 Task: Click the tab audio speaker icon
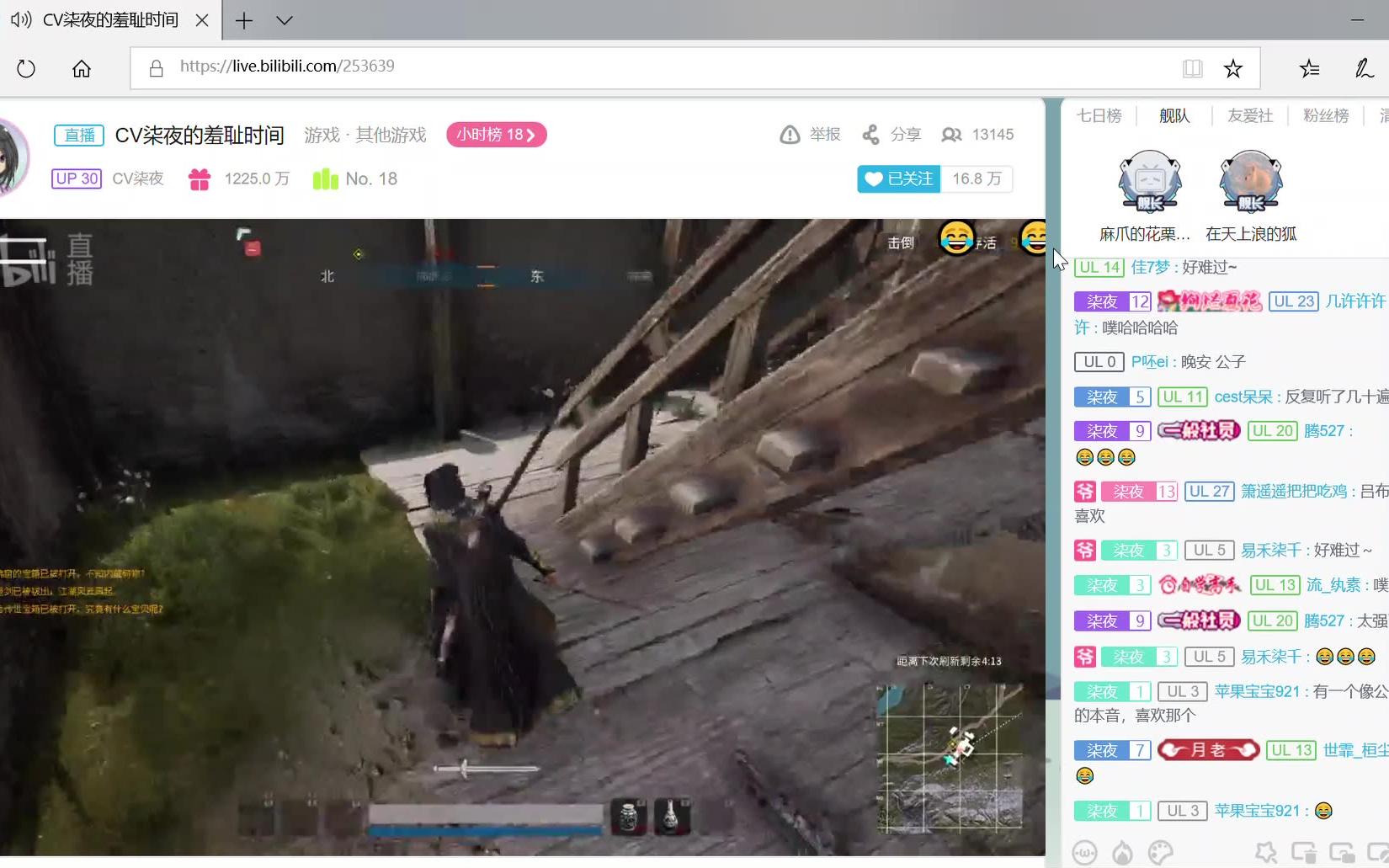click(21, 19)
